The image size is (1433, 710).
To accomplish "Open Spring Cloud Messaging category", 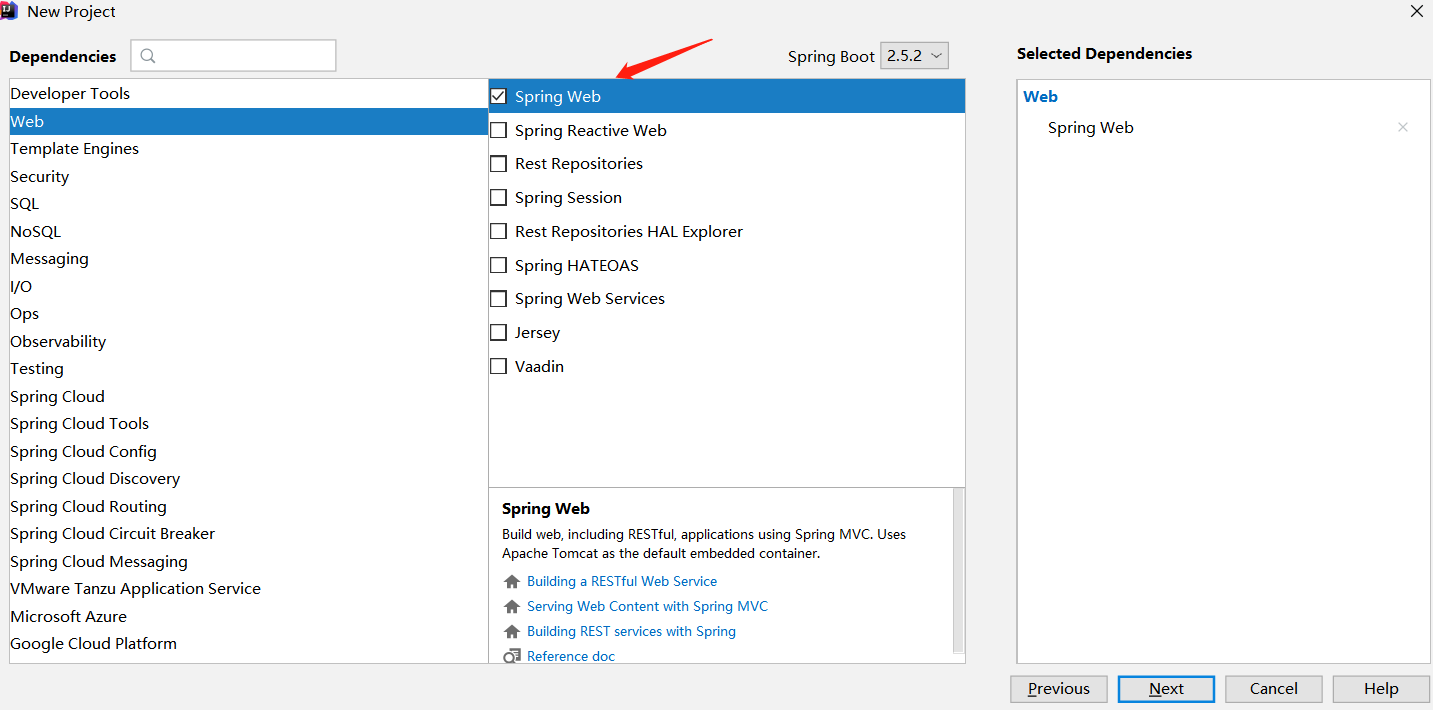I will click(x=248, y=561).
